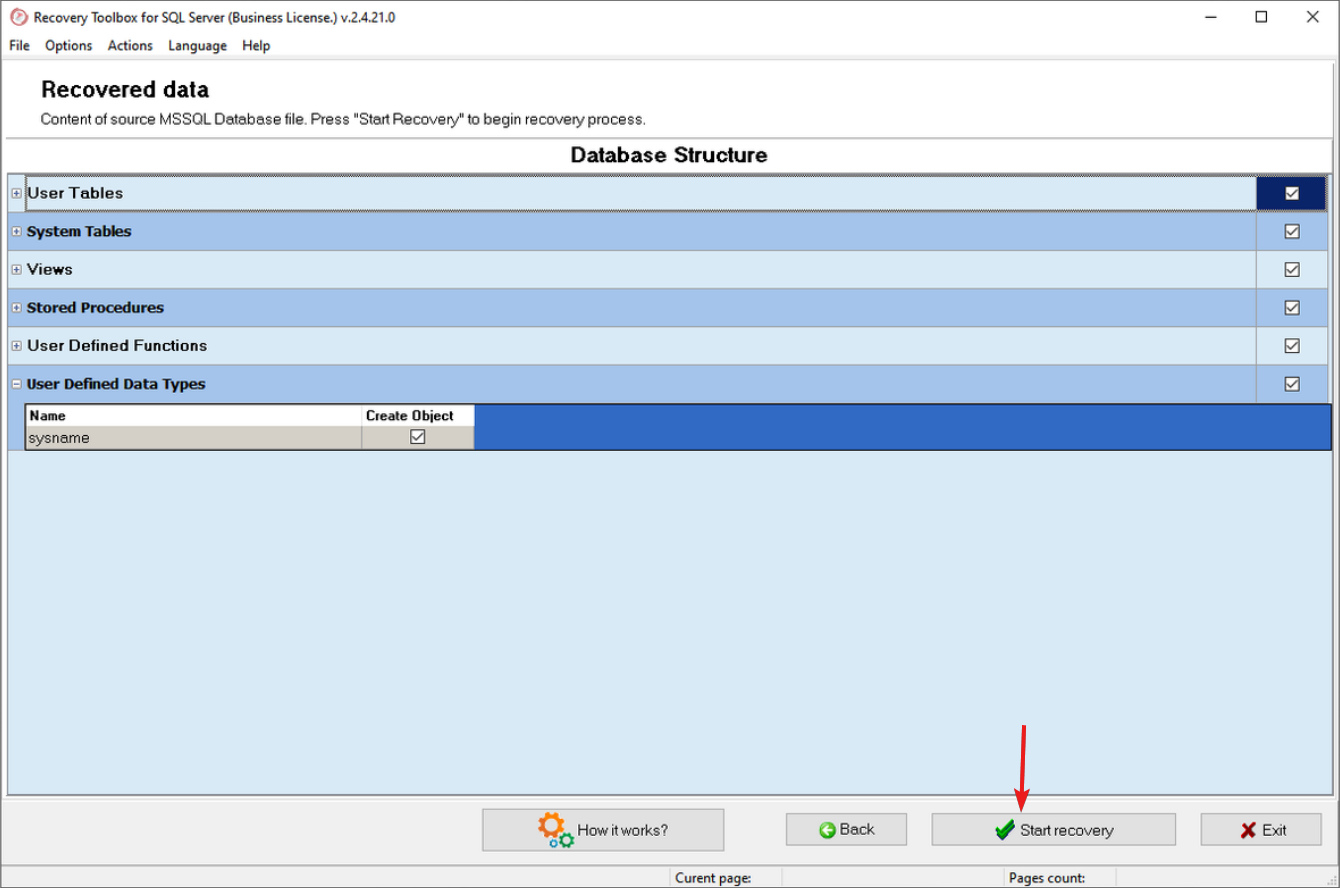The height and width of the screenshot is (888, 1340).
Task: Exit the application via Exit button
Action: (1261, 830)
